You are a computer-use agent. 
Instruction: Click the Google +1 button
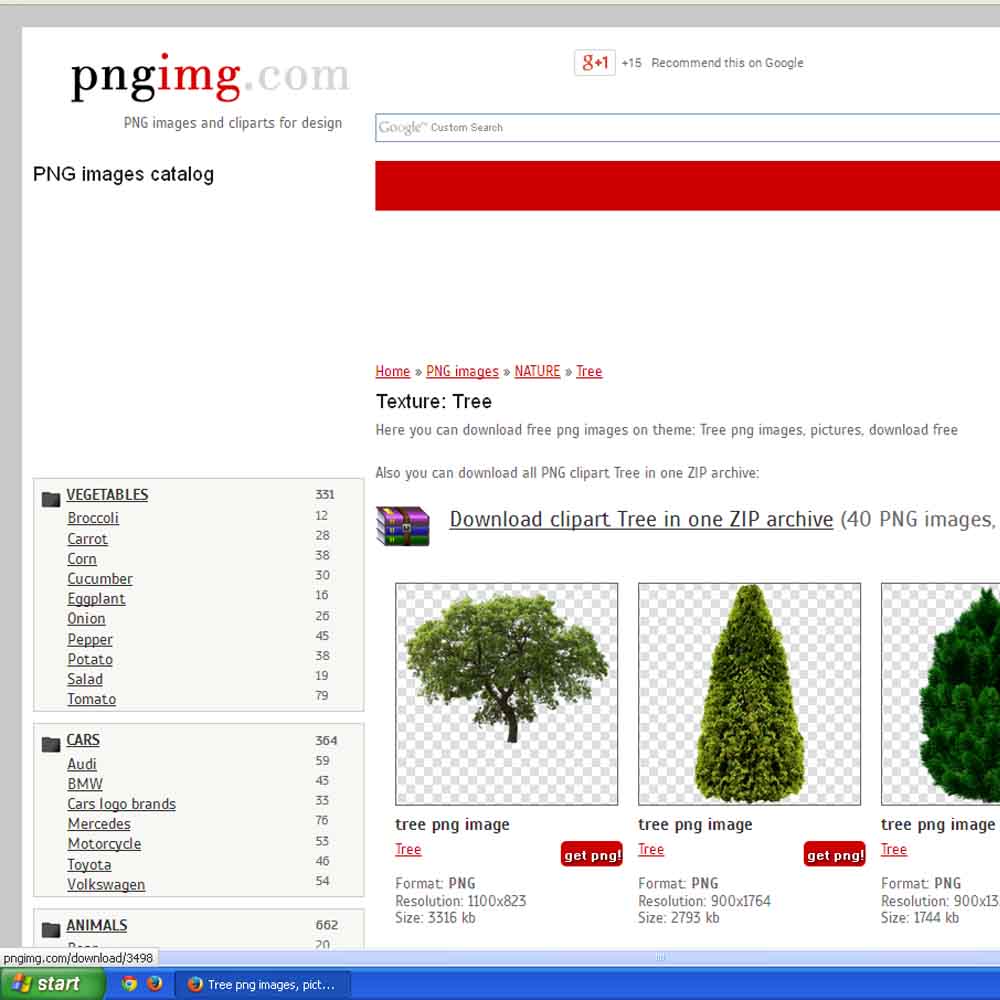click(x=594, y=62)
